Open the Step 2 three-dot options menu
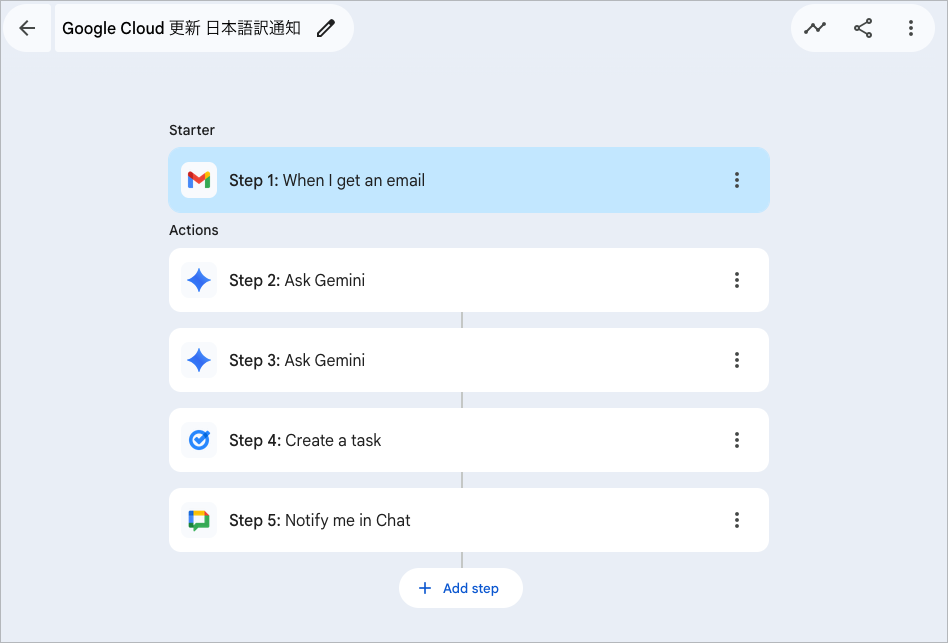 tap(736, 280)
